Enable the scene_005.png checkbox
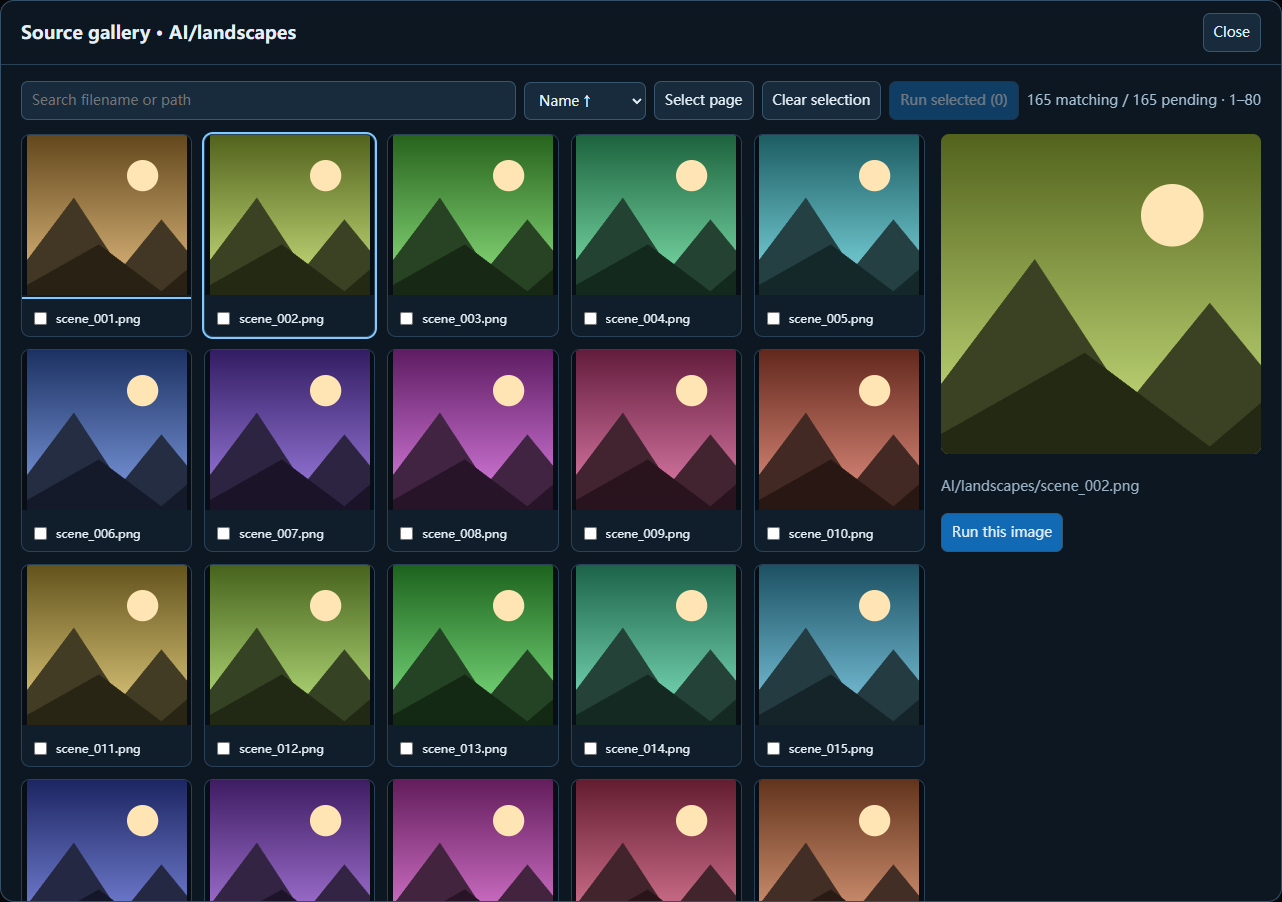Image resolution: width=1282 pixels, height=902 pixels. click(x=773, y=319)
